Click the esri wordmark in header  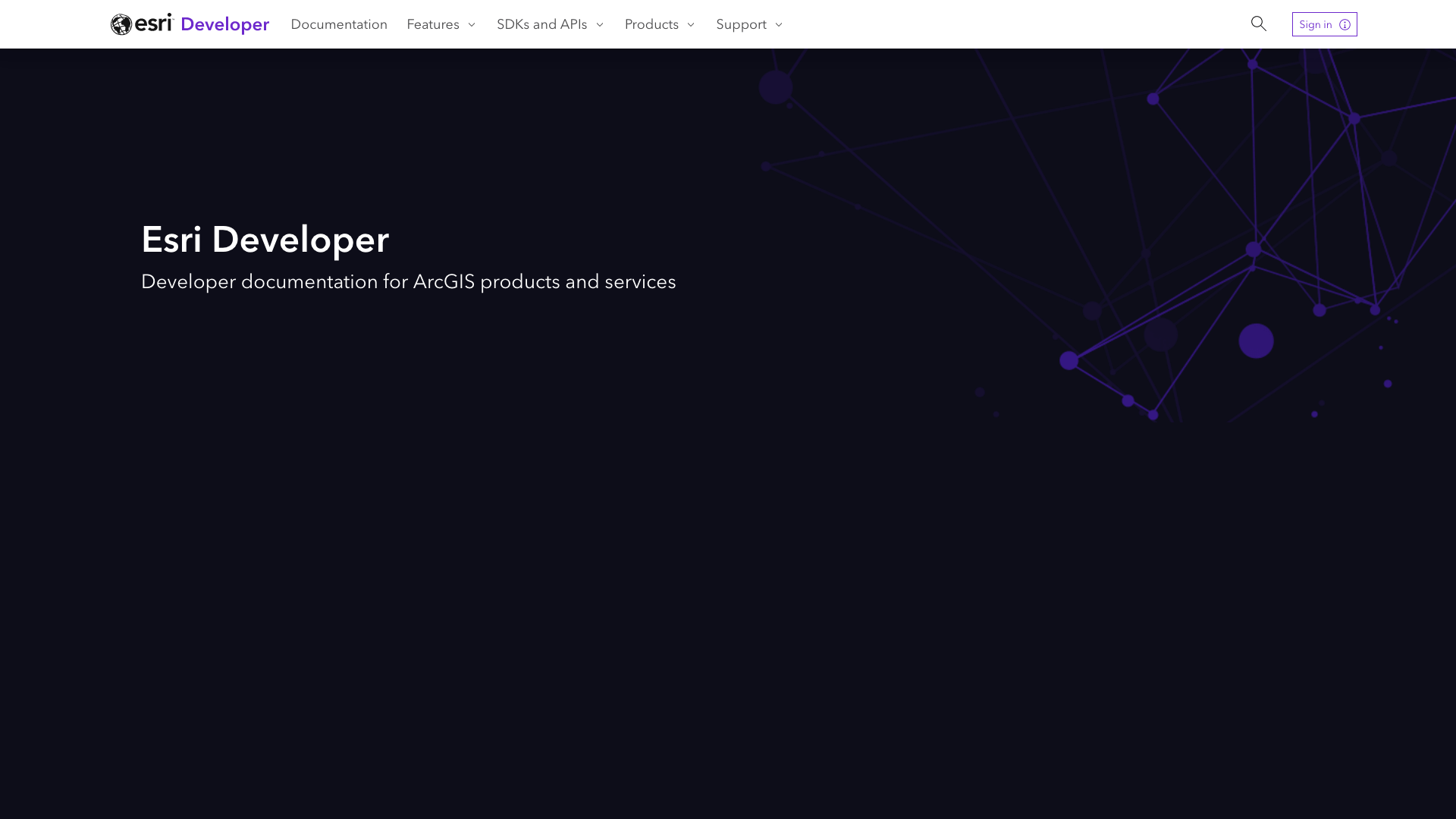coord(154,23)
